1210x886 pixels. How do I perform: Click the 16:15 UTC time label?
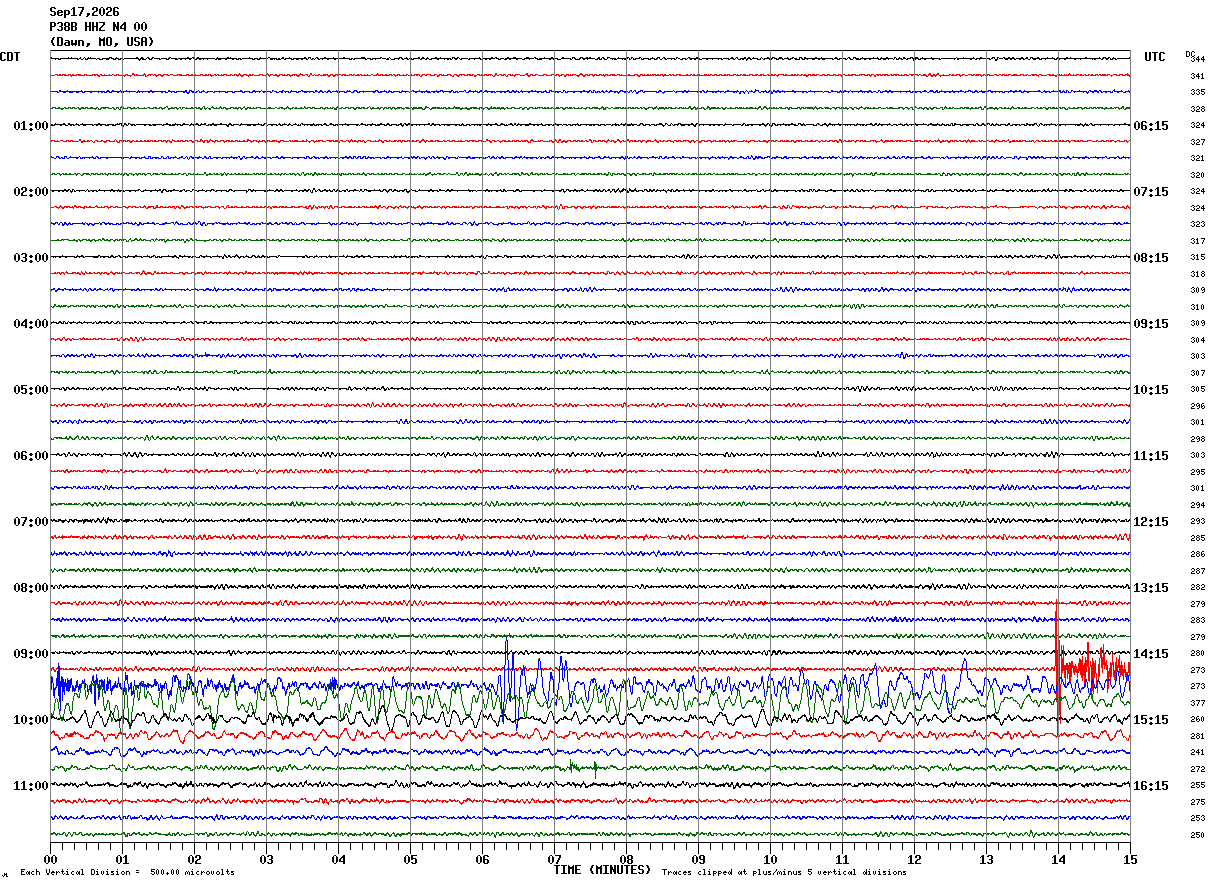[1150, 786]
